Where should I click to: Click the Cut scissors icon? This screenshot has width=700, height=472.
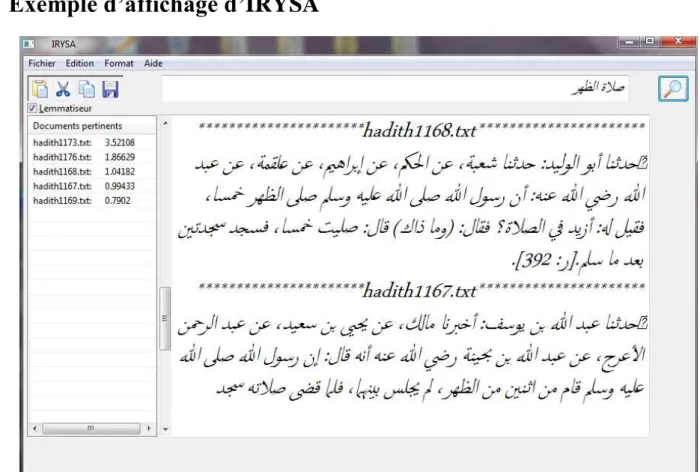(x=63, y=89)
